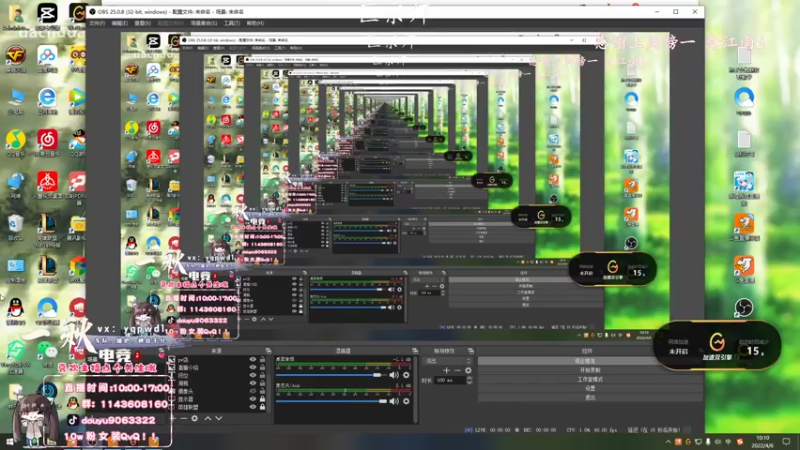Show hidden tray icons chevron on taskbar
The image size is (800, 450).
(668, 442)
